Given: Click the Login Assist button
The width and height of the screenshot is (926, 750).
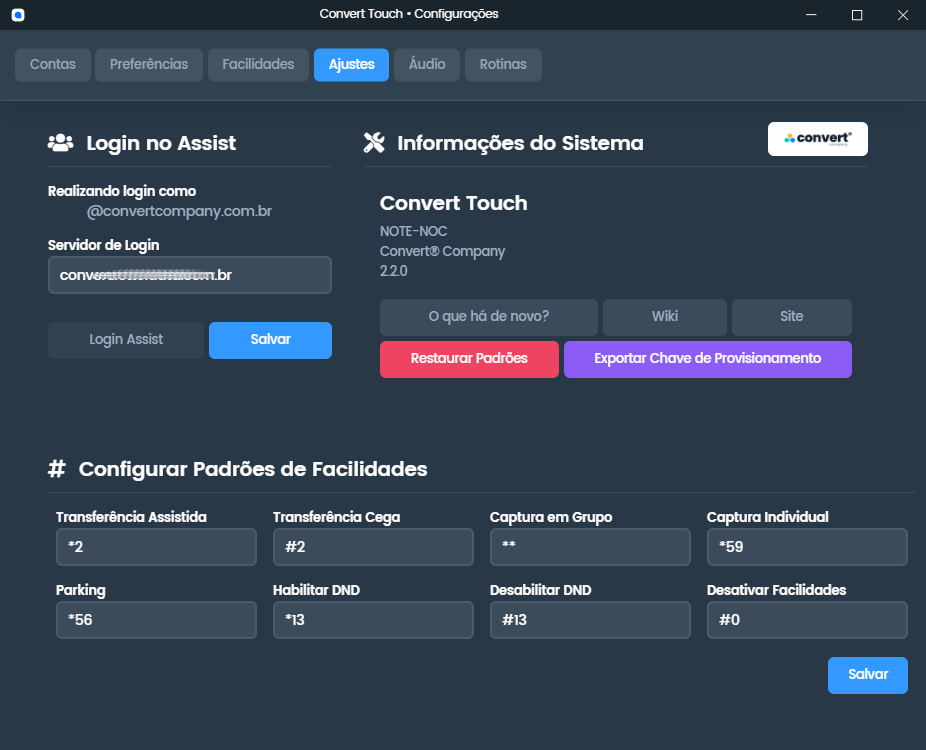Looking at the screenshot, I should (126, 340).
